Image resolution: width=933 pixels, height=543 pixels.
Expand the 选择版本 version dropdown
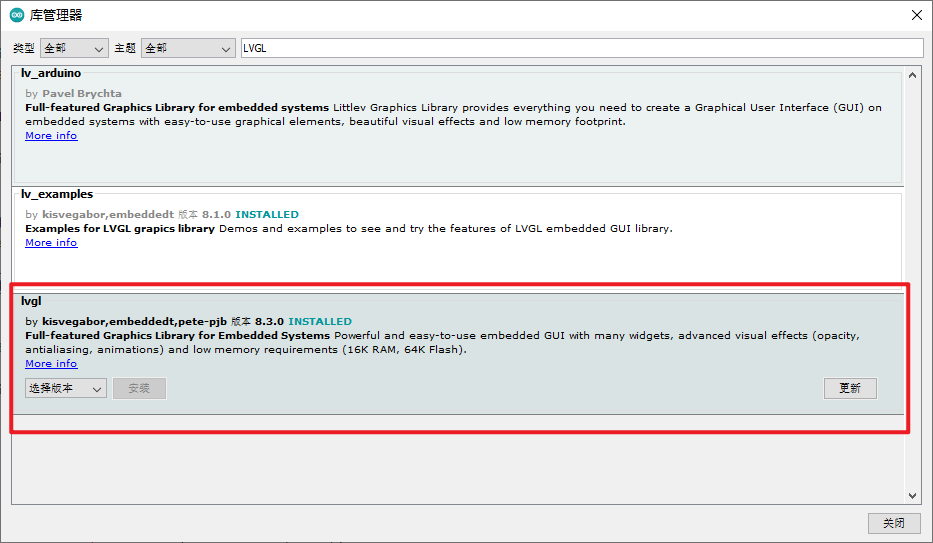click(66, 388)
